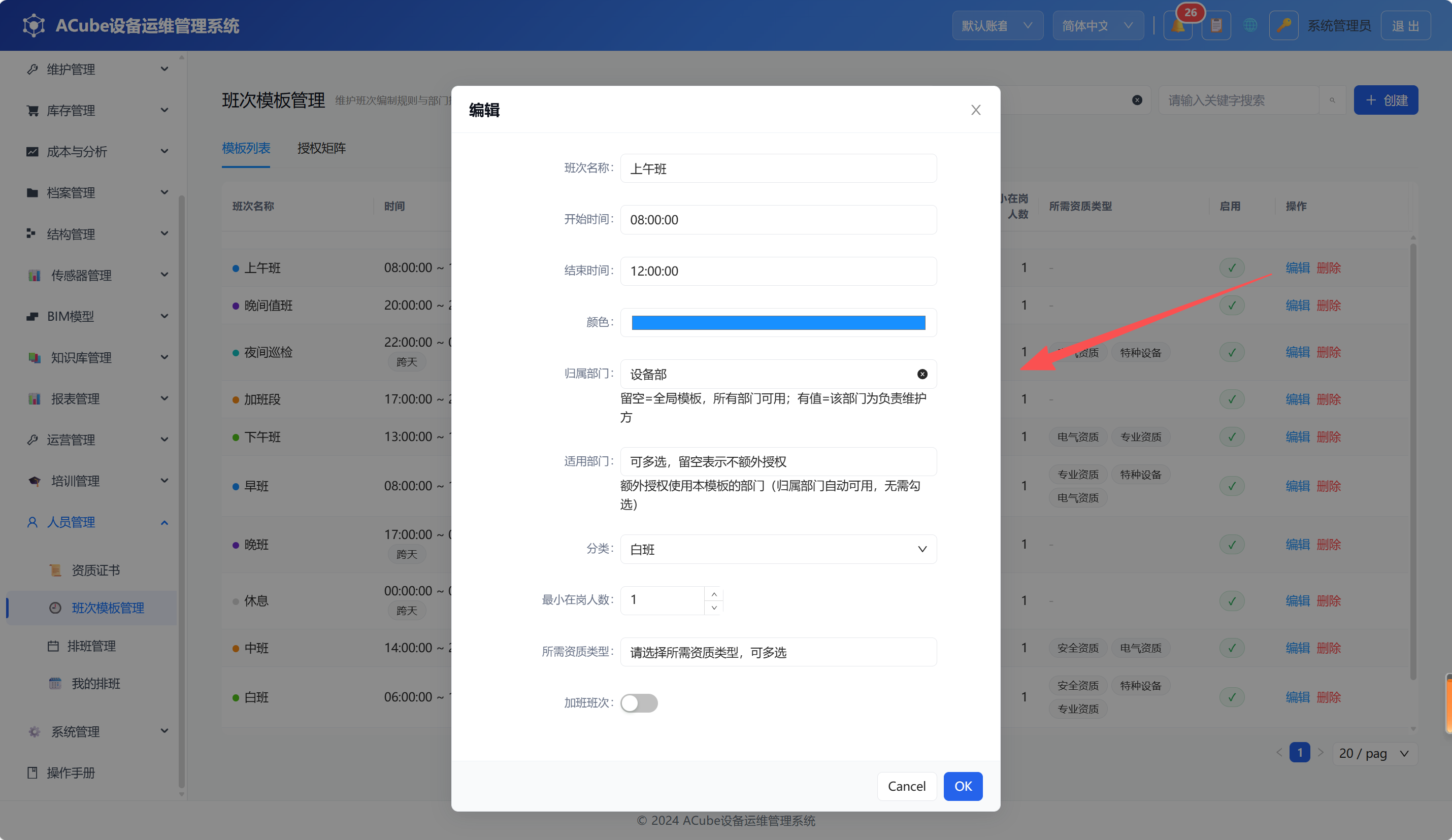Click the 创建 button
The height and width of the screenshot is (840, 1452).
1385,100
